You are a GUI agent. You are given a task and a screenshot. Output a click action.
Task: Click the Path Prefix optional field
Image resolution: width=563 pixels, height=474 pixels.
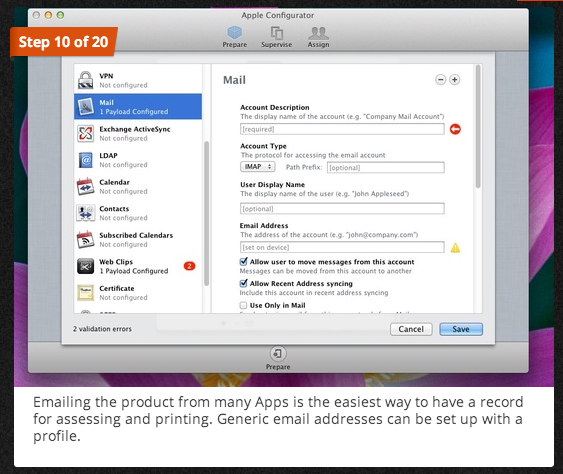click(x=386, y=168)
